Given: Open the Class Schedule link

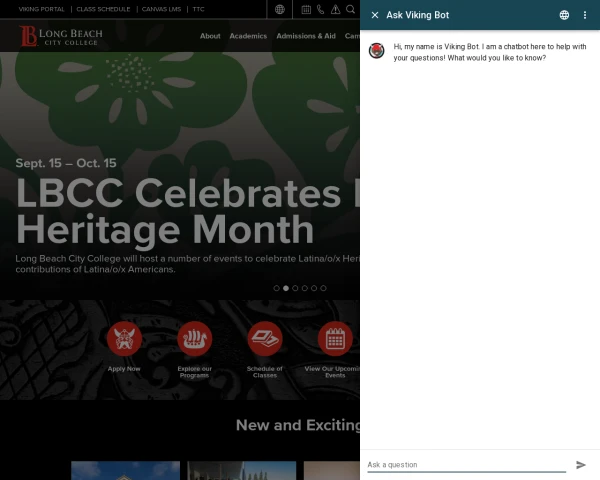Looking at the screenshot, I should pos(103,9).
